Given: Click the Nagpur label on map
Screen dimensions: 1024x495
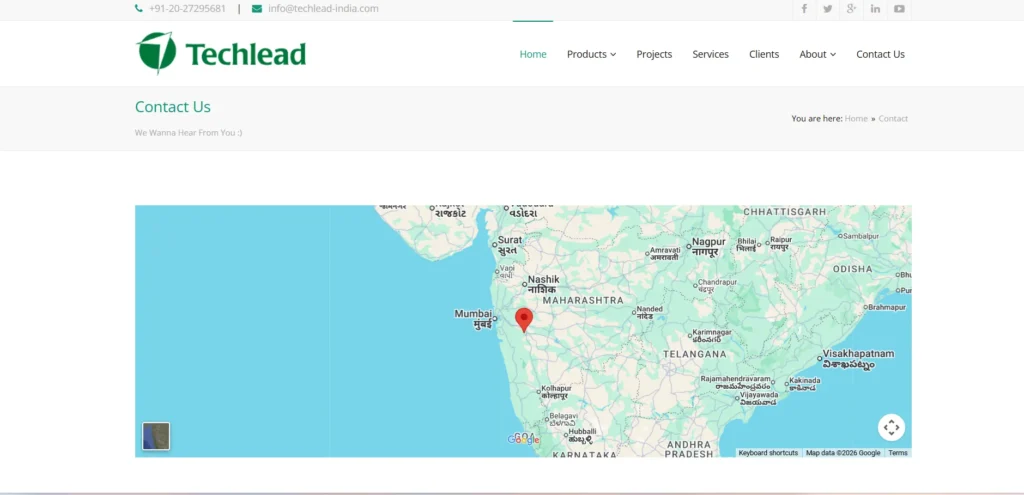Looking at the screenshot, I should (709, 247).
